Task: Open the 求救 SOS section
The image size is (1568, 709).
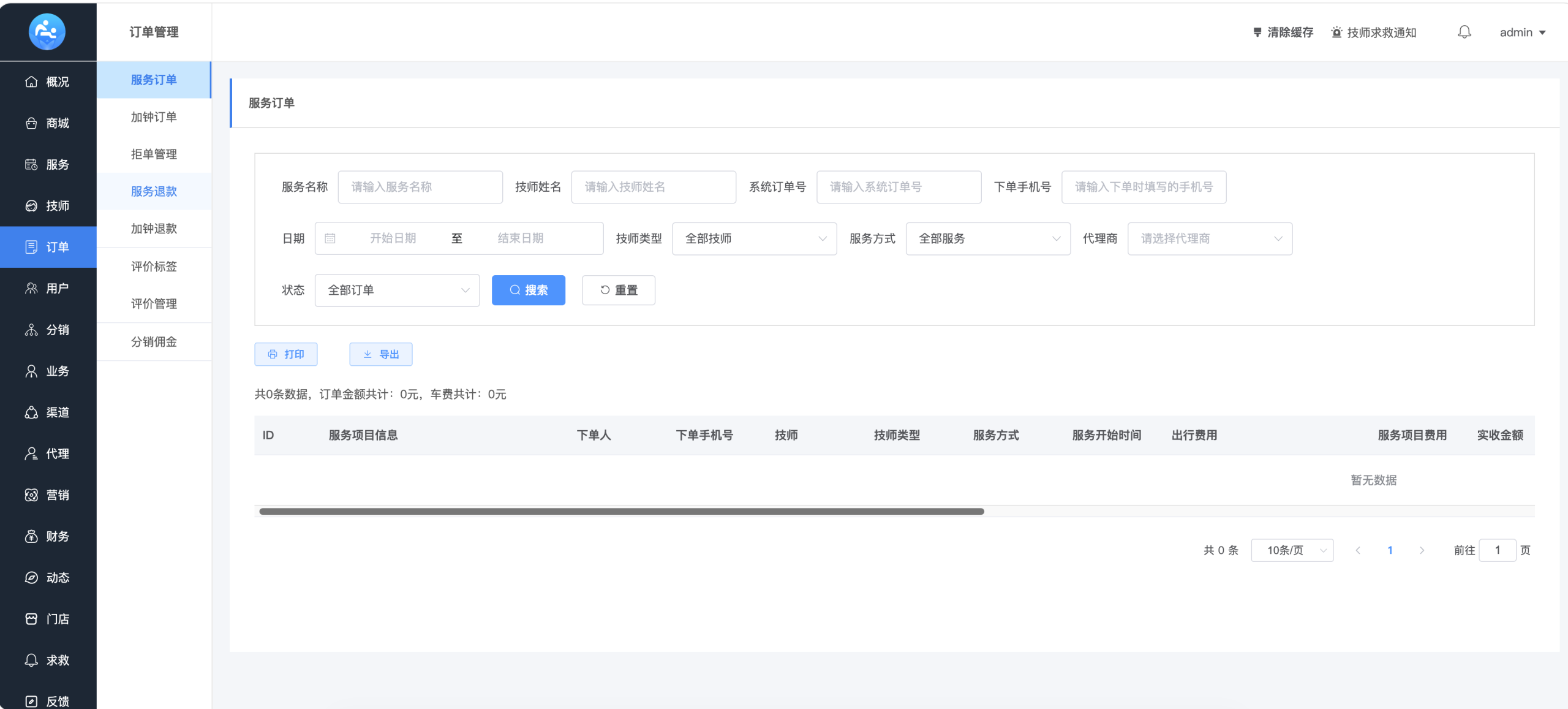Action: click(x=48, y=660)
